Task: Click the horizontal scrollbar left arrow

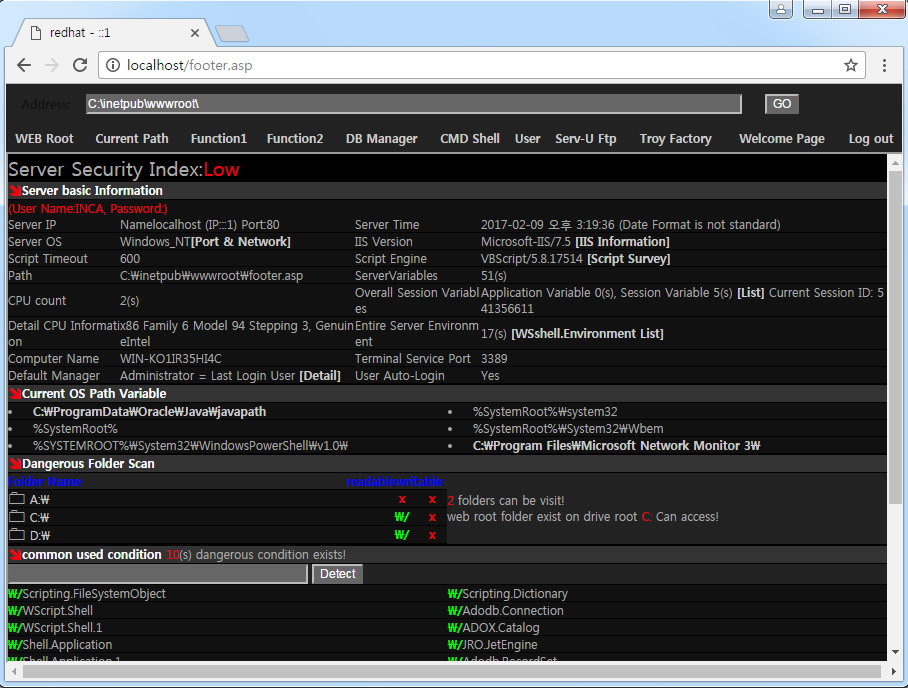Action: pos(13,672)
